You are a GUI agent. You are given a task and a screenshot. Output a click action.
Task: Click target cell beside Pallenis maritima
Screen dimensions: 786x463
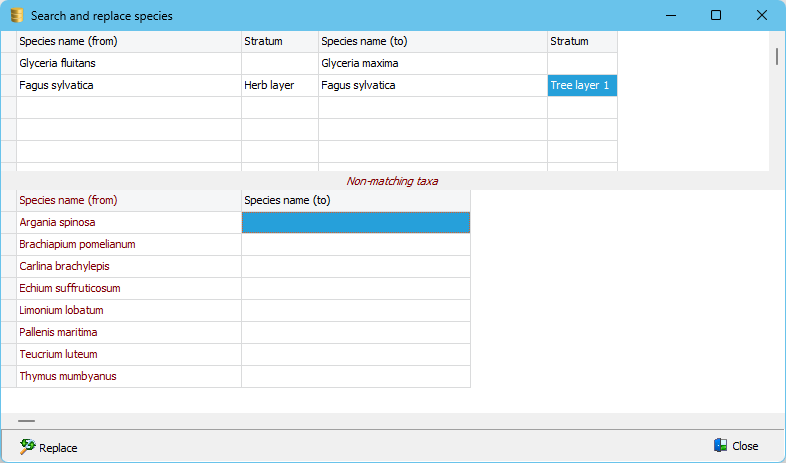point(356,333)
